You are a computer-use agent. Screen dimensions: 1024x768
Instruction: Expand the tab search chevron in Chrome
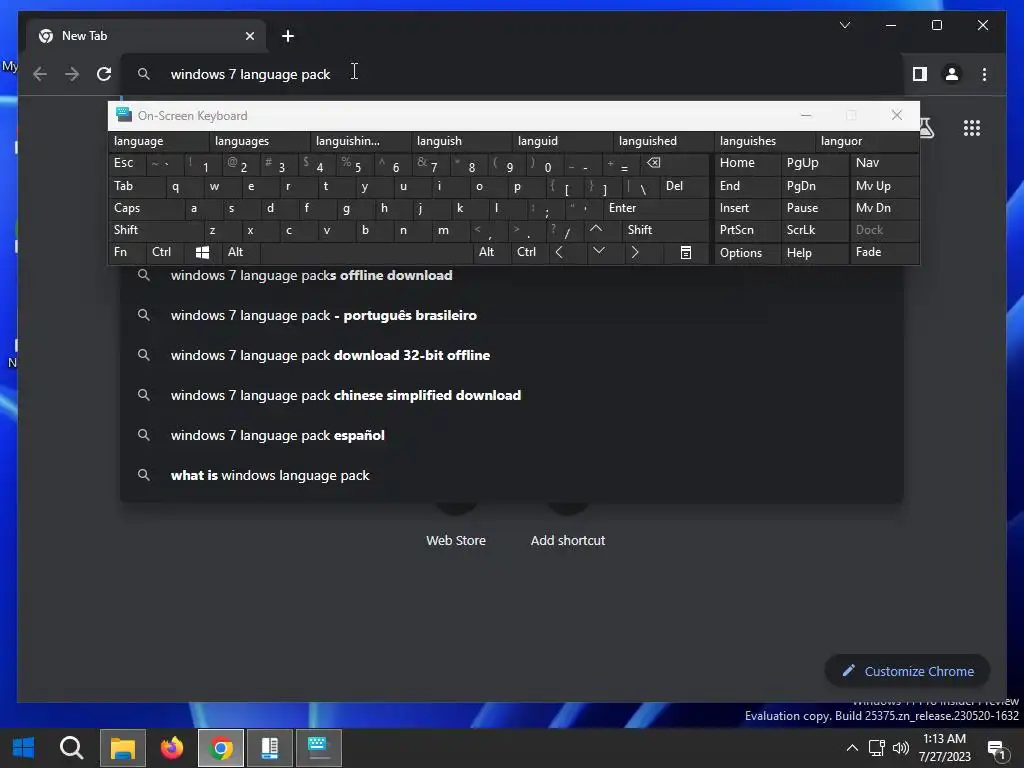844,25
